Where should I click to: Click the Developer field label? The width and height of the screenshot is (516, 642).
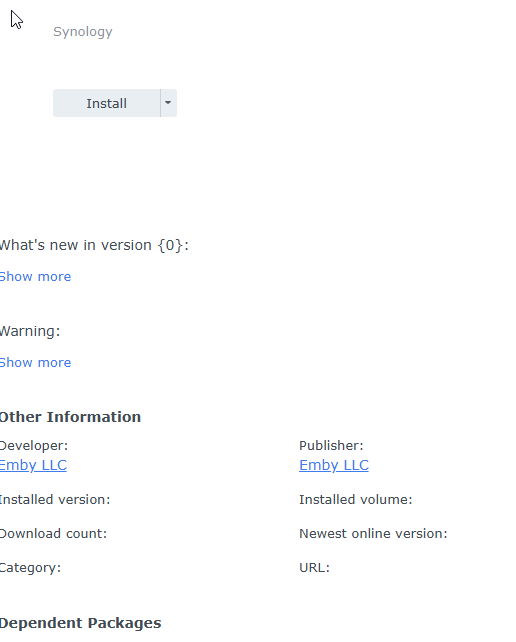click(x=34, y=446)
